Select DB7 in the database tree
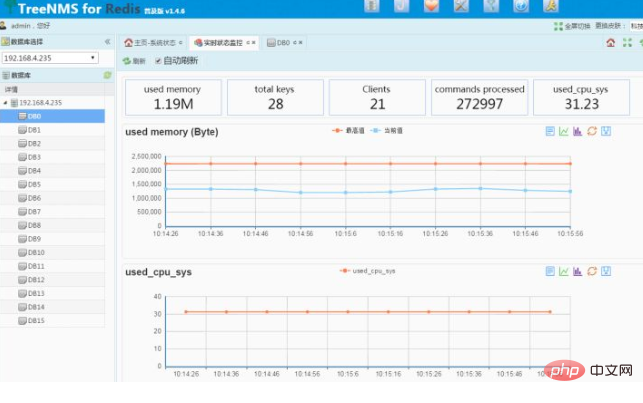The height and width of the screenshot is (403, 643). tap(52, 212)
